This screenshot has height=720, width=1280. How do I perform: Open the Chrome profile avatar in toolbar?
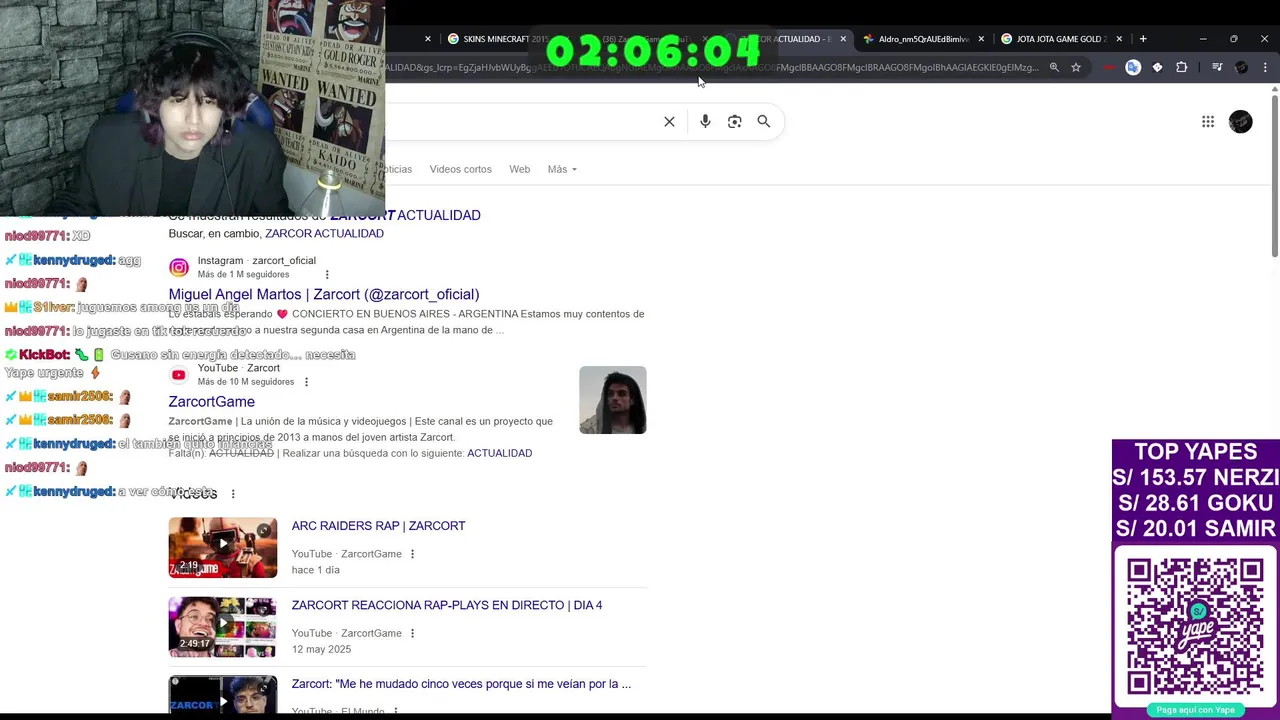[1241, 68]
